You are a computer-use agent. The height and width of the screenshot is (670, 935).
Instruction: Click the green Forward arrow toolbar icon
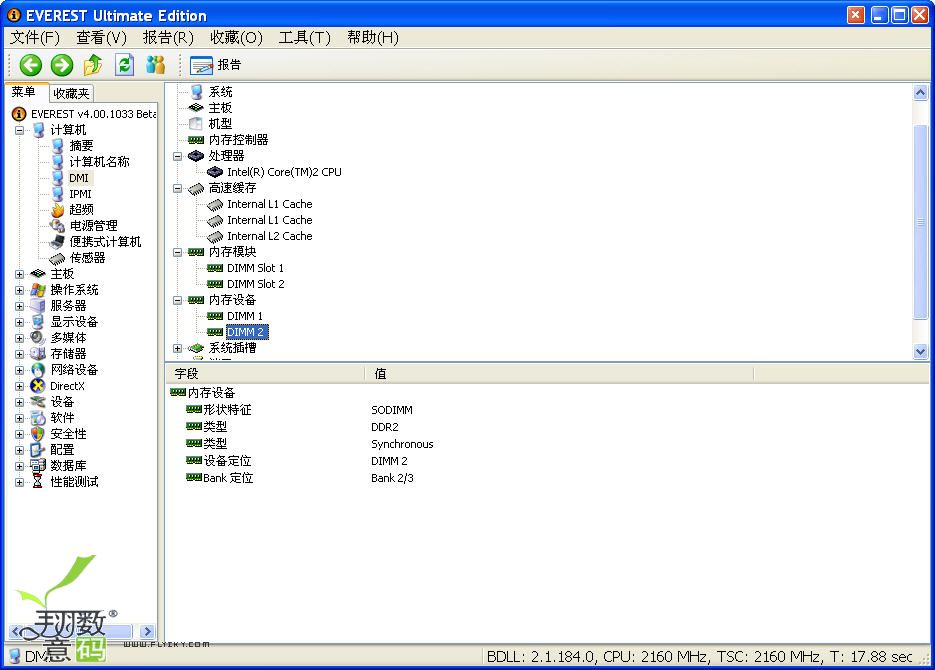[62, 65]
